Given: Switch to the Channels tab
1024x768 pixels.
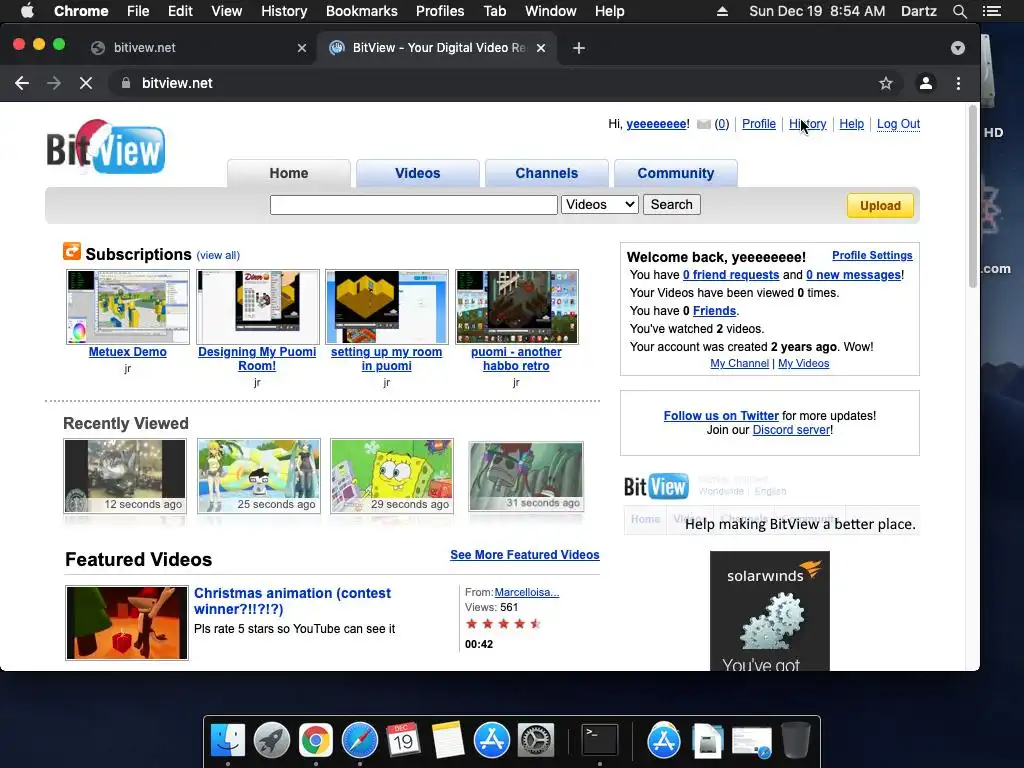Looking at the screenshot, I should point(547,173).
